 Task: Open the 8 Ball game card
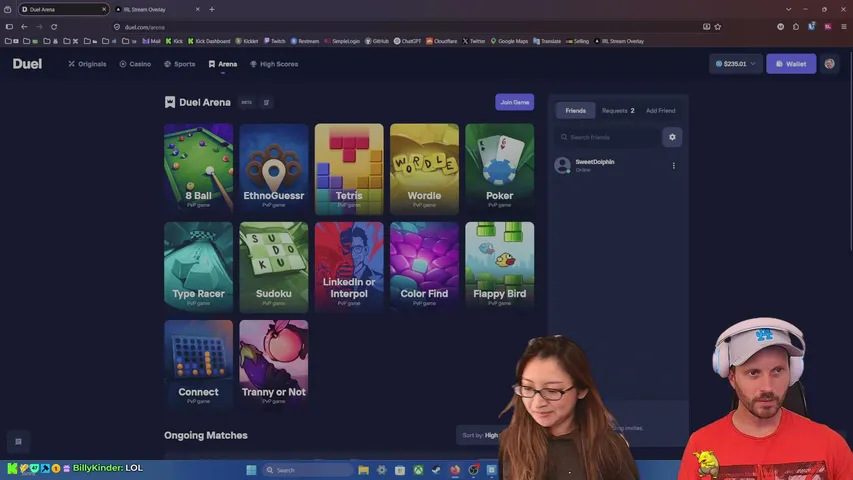(x=199, y=169)
